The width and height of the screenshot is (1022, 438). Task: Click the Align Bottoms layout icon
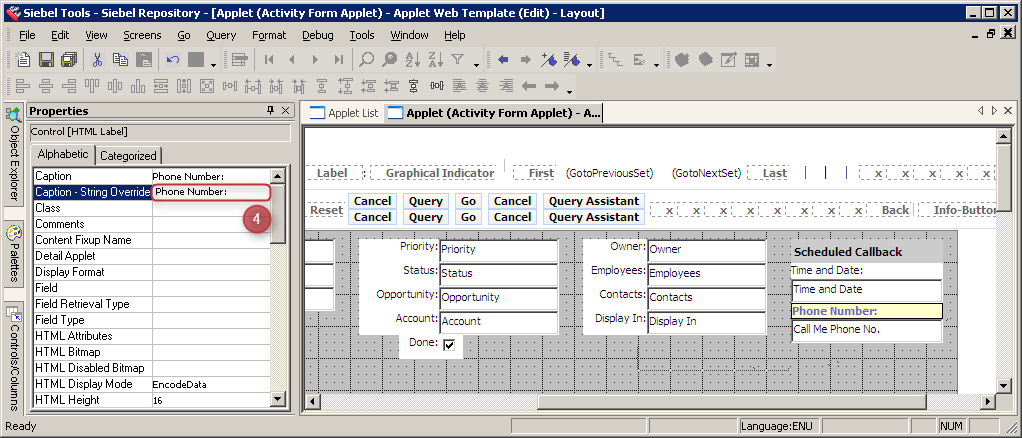138,86
